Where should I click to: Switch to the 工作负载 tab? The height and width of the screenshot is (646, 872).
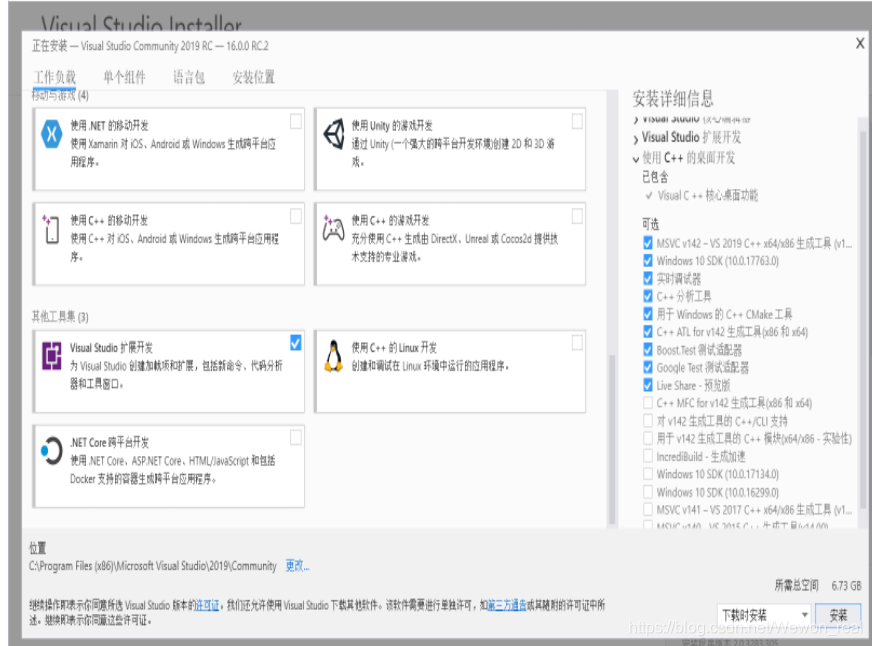pos(54,77)
